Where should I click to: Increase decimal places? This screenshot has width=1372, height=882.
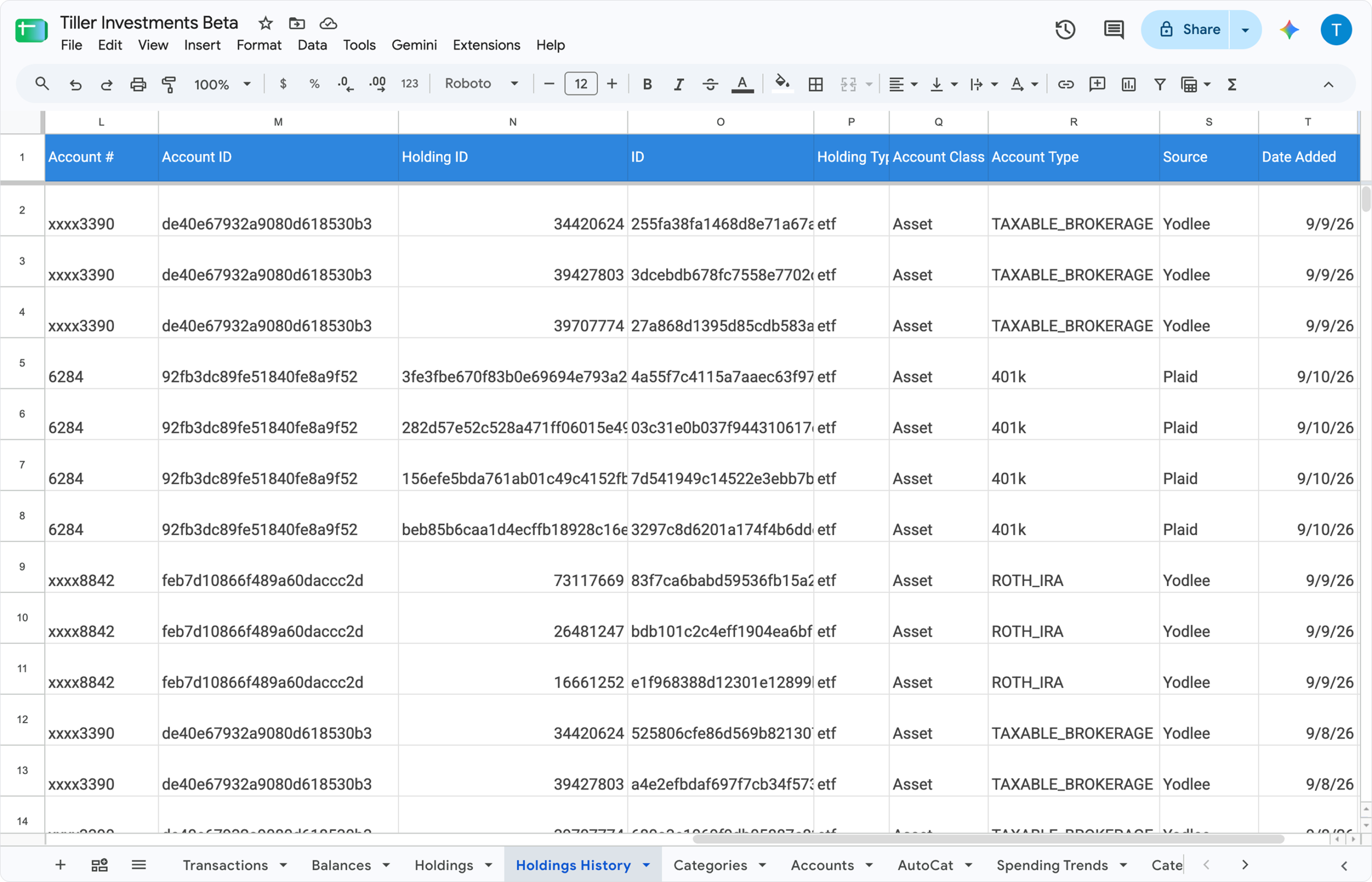click(377, 84)
